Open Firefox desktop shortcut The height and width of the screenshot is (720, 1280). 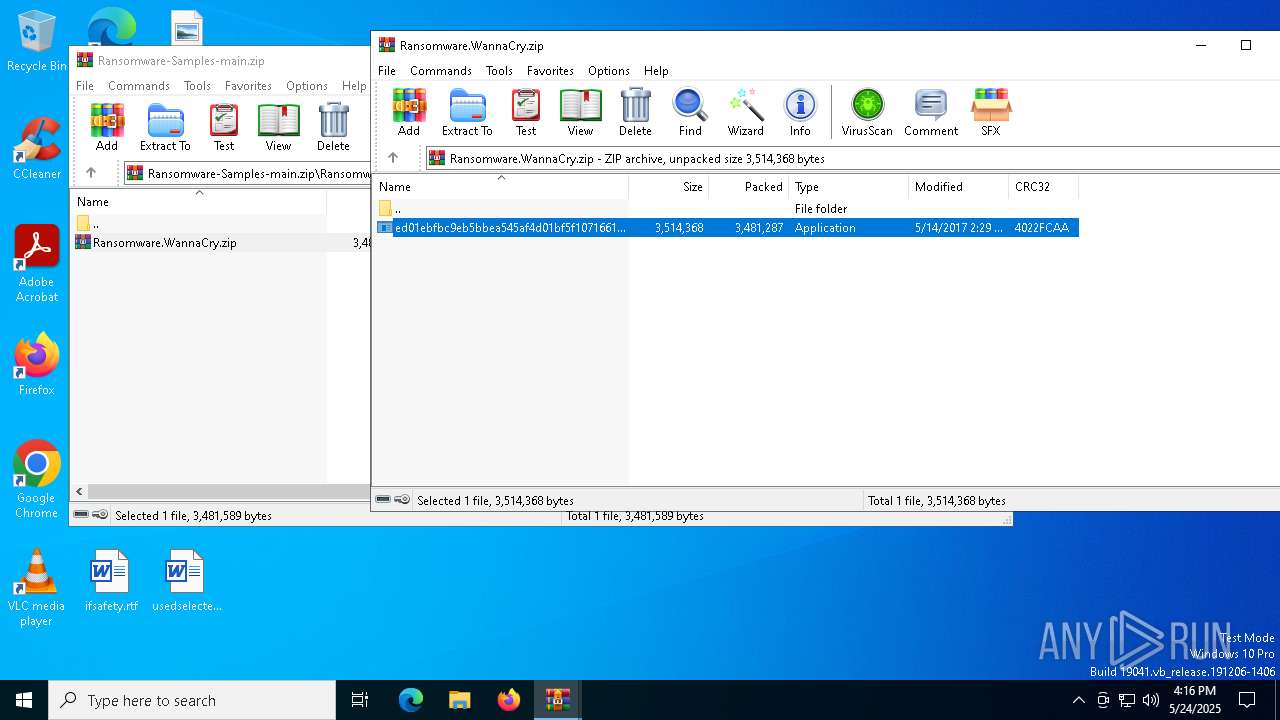(37, 365)
